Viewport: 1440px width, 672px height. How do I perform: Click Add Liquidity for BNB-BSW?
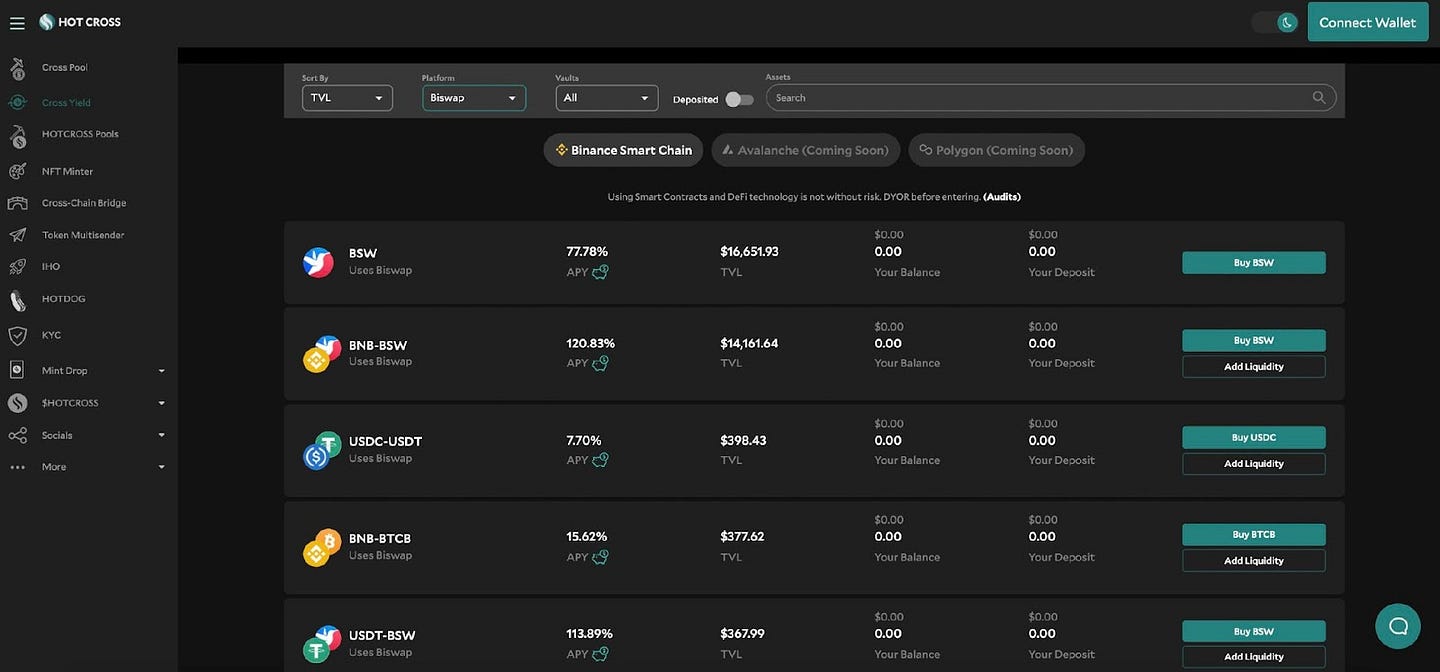click(x=1254, y=367)
